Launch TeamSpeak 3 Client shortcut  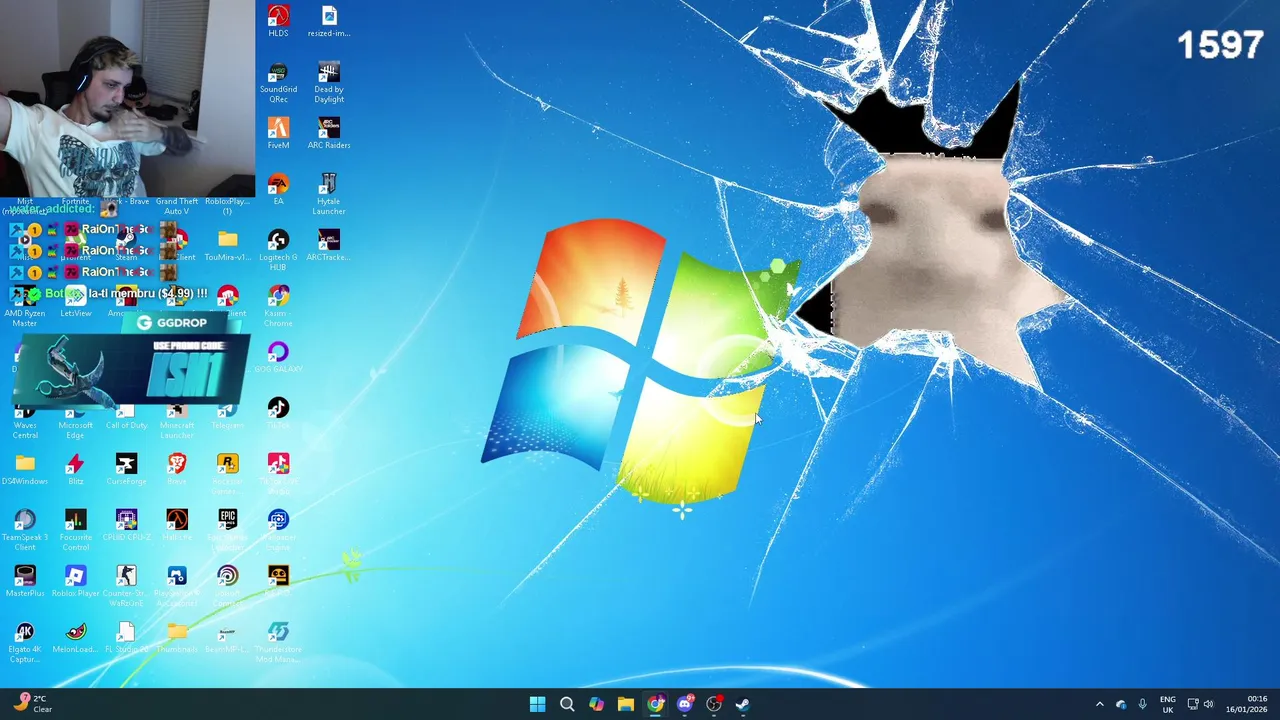pyautogui.click(x=25, y=530)
